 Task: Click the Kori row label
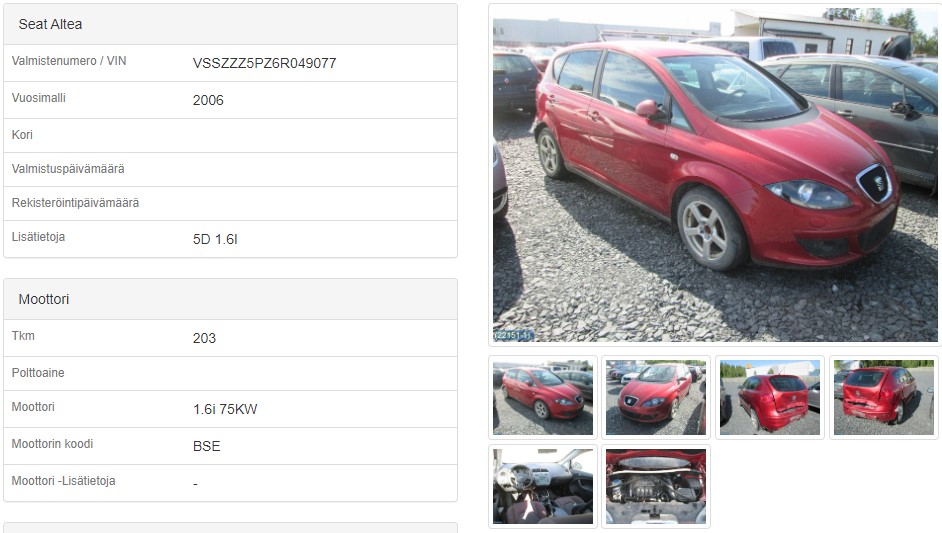[x=22, y=135]
